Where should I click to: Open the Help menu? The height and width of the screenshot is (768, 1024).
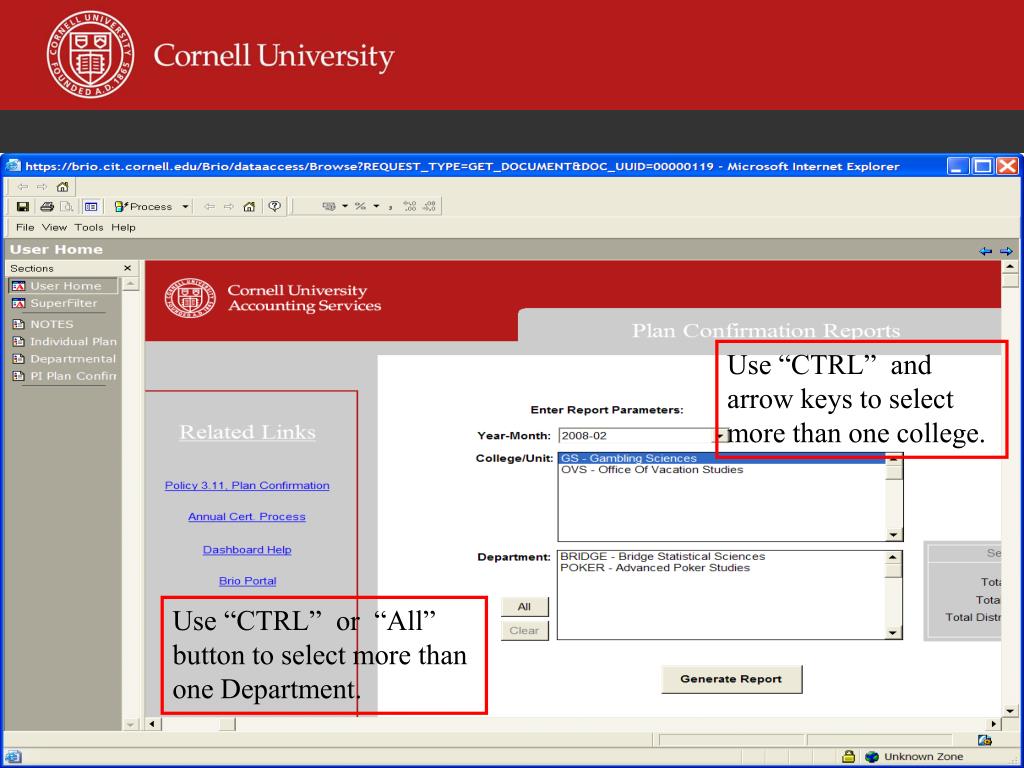[123, 227]
